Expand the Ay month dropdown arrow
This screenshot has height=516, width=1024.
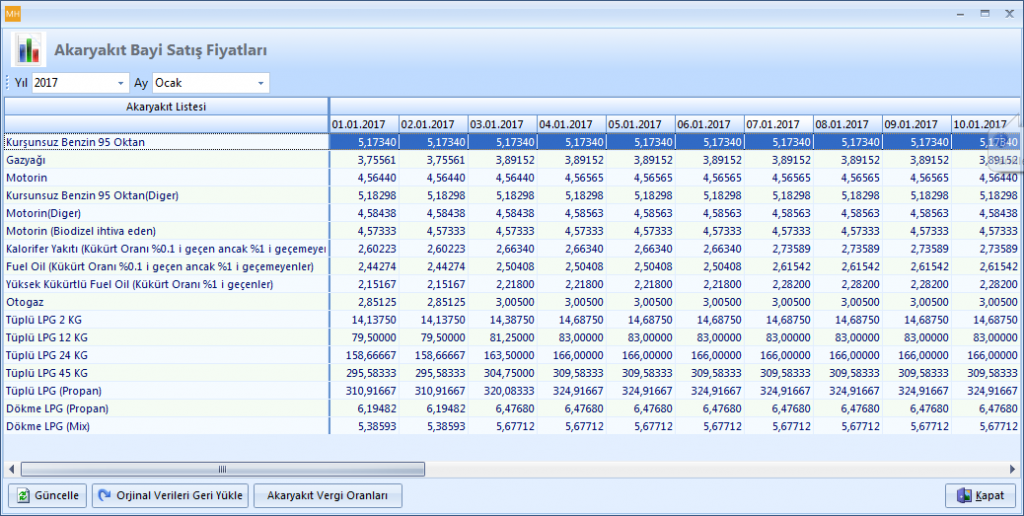(x=261, y=83)
